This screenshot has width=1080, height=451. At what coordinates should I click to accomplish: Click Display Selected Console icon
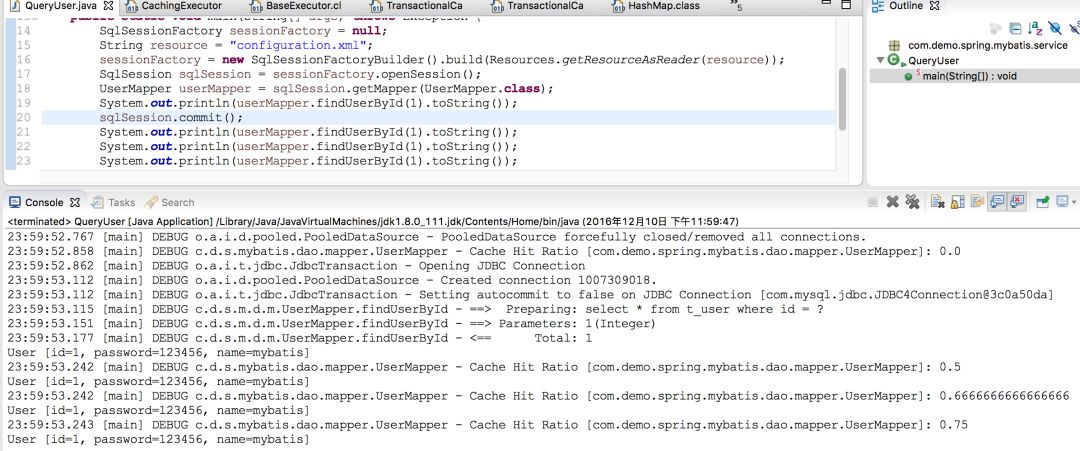(x=1063, y=202)
